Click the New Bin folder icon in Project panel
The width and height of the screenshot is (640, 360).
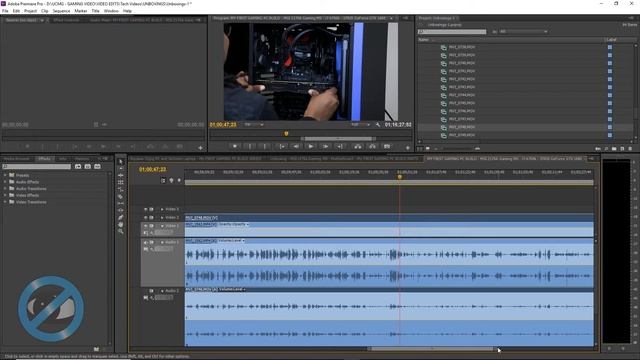pyautogui.click(x=614, y=149)
